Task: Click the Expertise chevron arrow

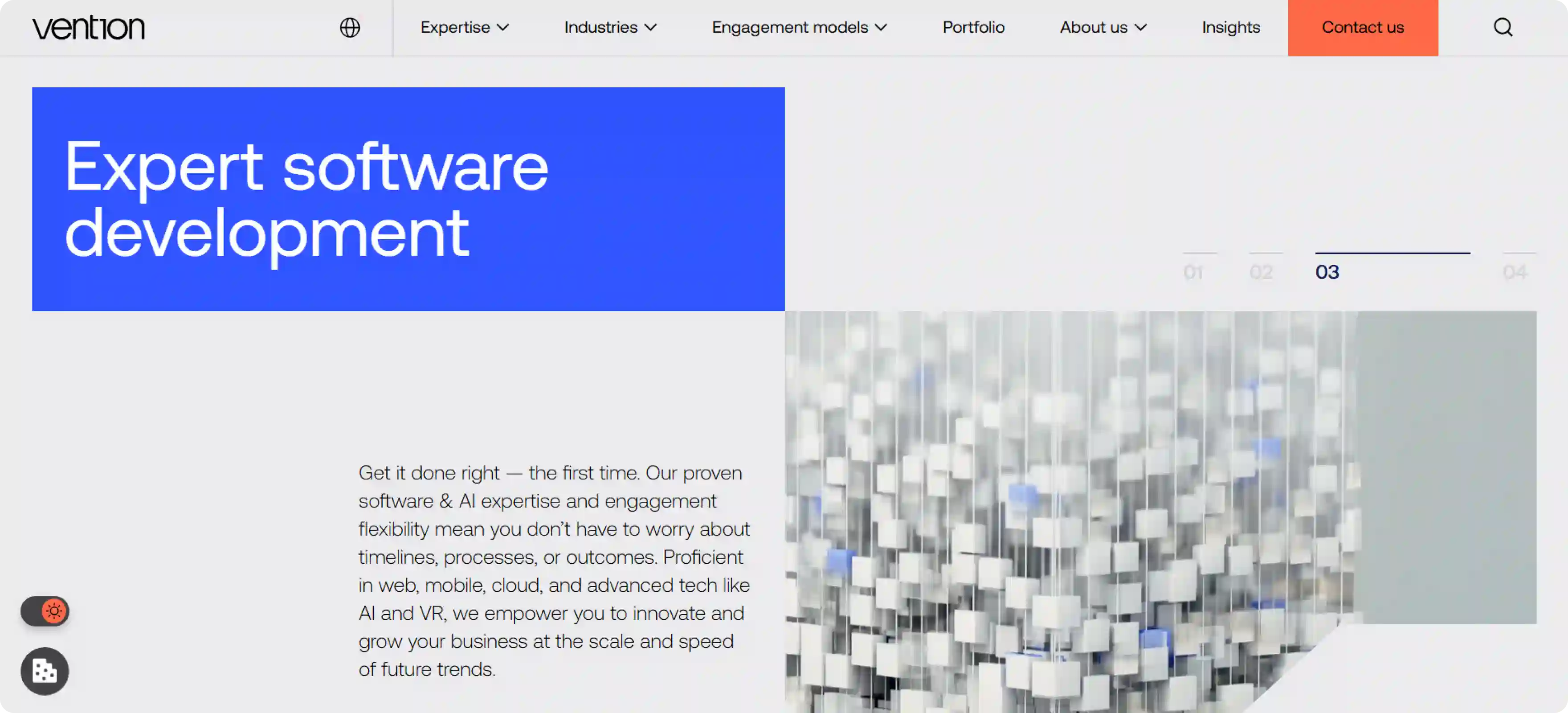Action: tap(504, 27)
